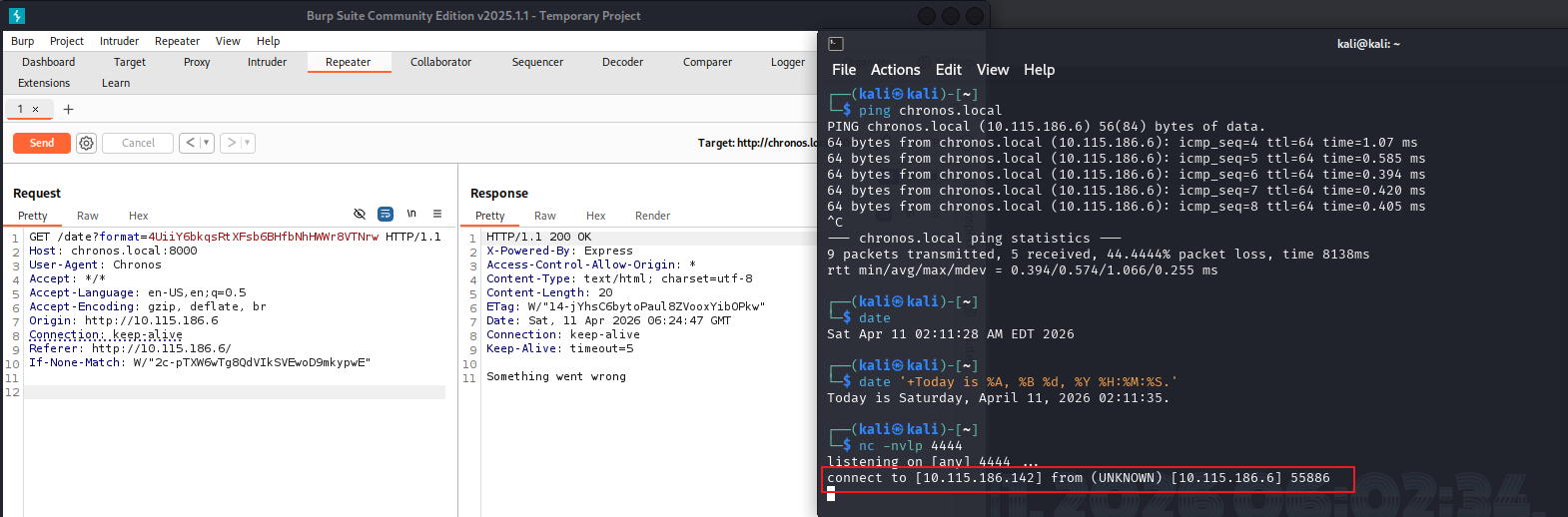Select Raw view in Response panel

544,216
